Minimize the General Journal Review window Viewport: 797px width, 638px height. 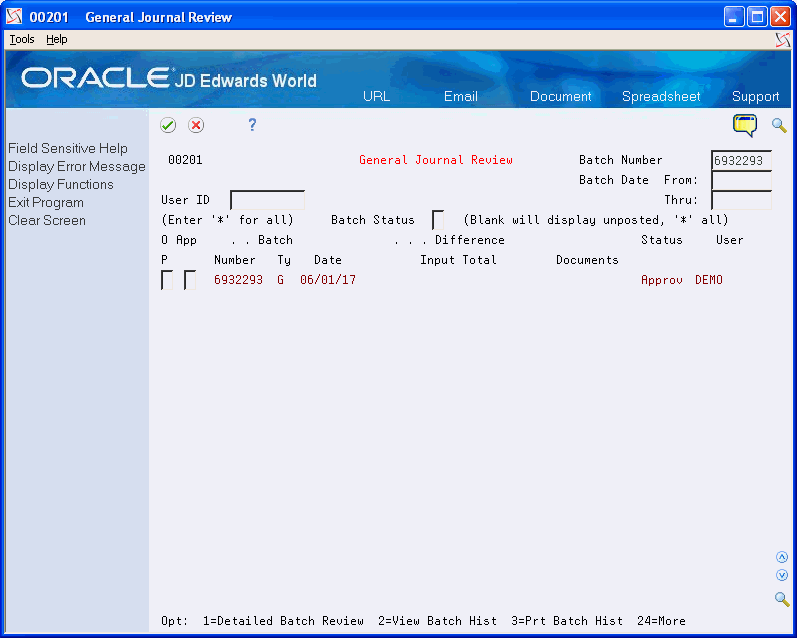[733, 17]
